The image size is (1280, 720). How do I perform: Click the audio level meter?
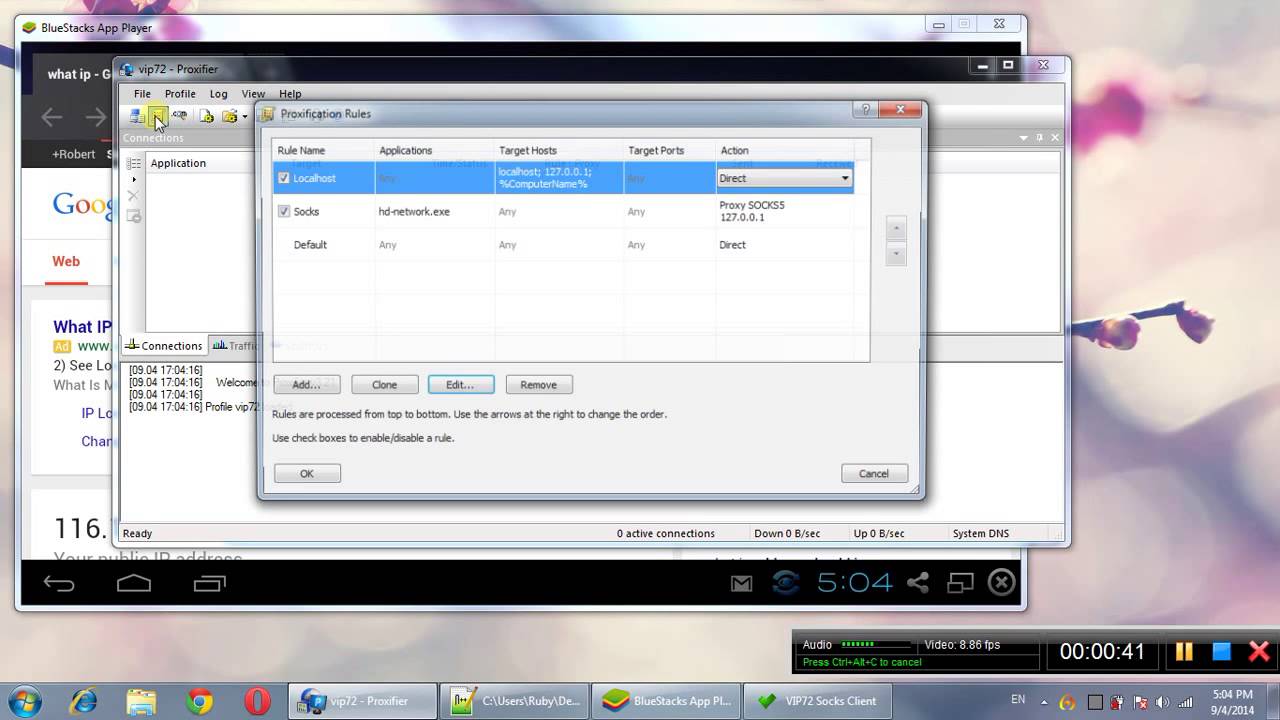[x=876, y=645]
